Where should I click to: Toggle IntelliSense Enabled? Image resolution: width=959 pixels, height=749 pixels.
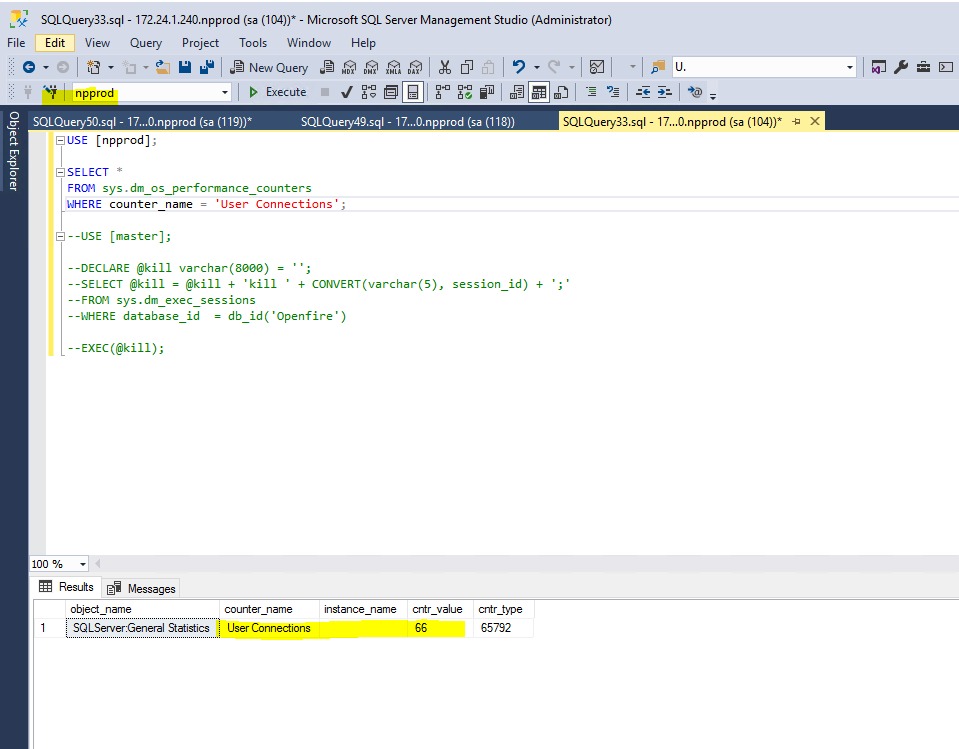pyautogui.click(x=413, y=92)
